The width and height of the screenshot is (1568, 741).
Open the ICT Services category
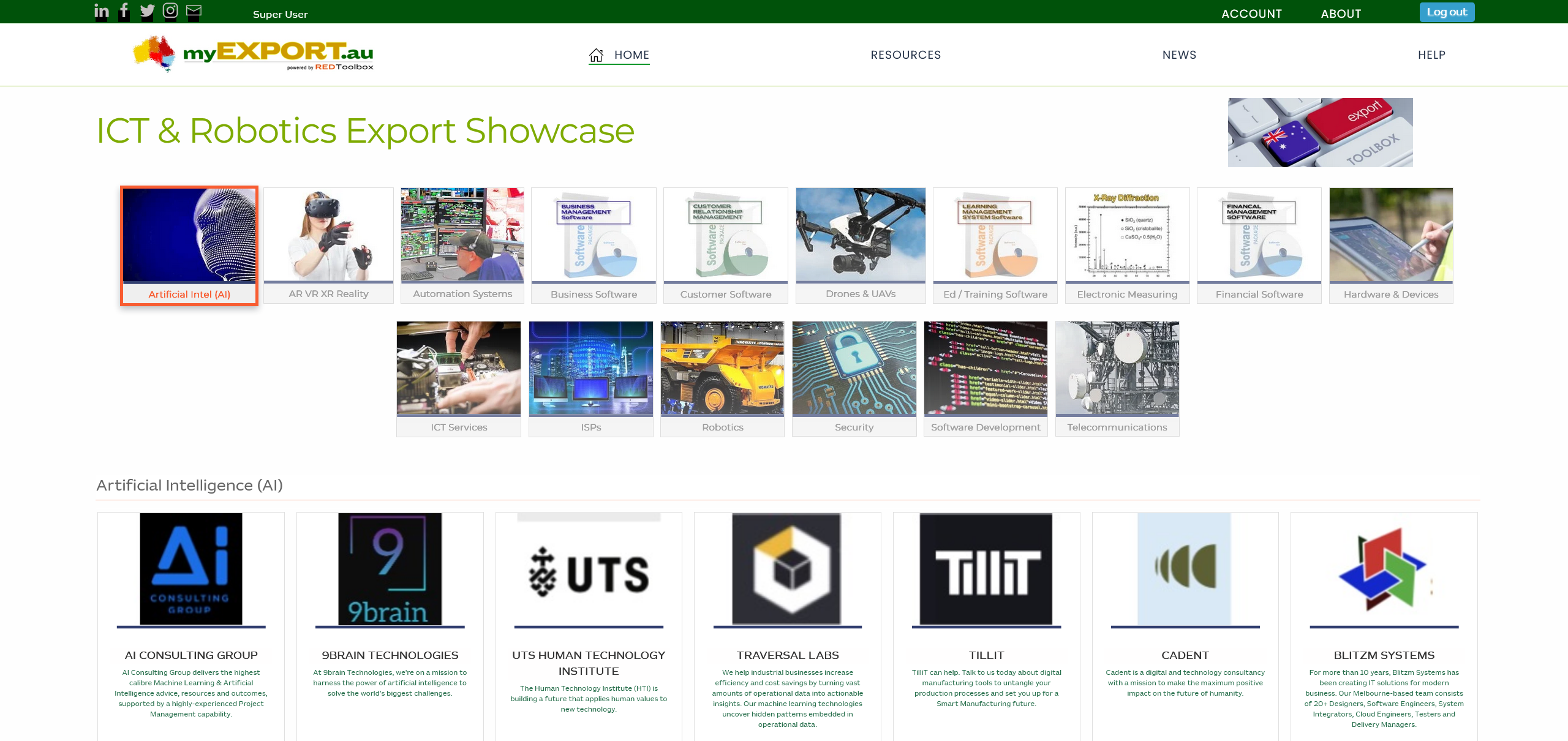coord(459,378)
